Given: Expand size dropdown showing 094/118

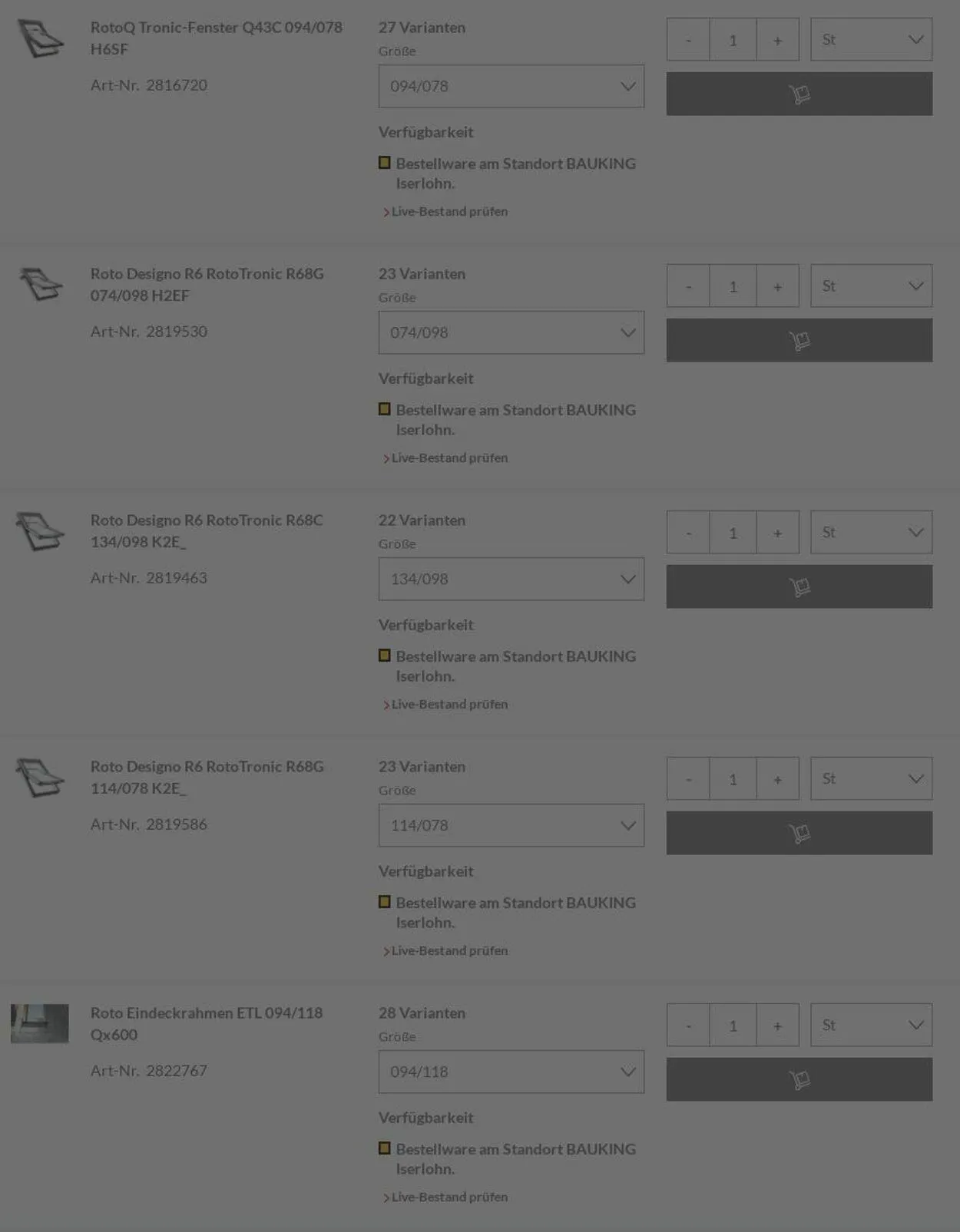Looking at the screenshot, I should [x=511, y=1072].
